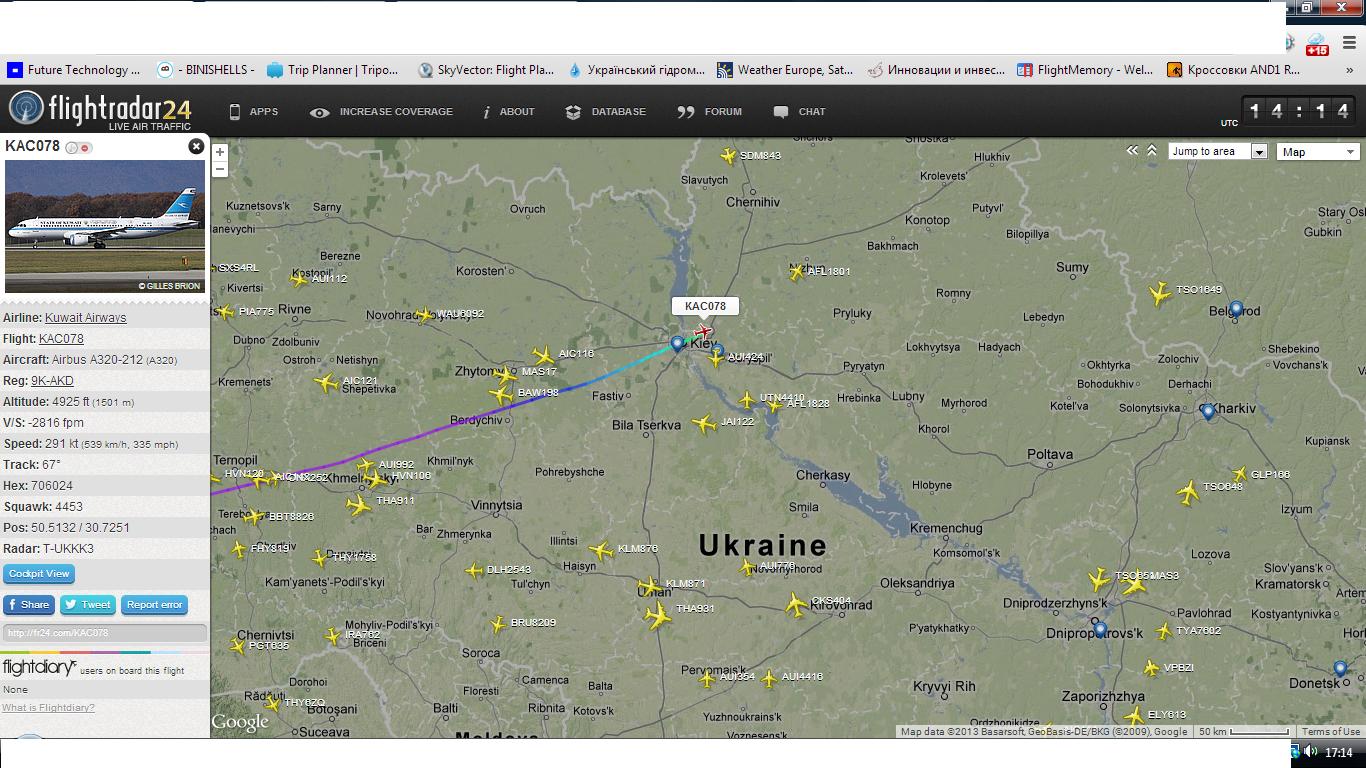1366x768 pixels.
Task: Close the KAC078 flight info panel
Action: coord(196,147)
